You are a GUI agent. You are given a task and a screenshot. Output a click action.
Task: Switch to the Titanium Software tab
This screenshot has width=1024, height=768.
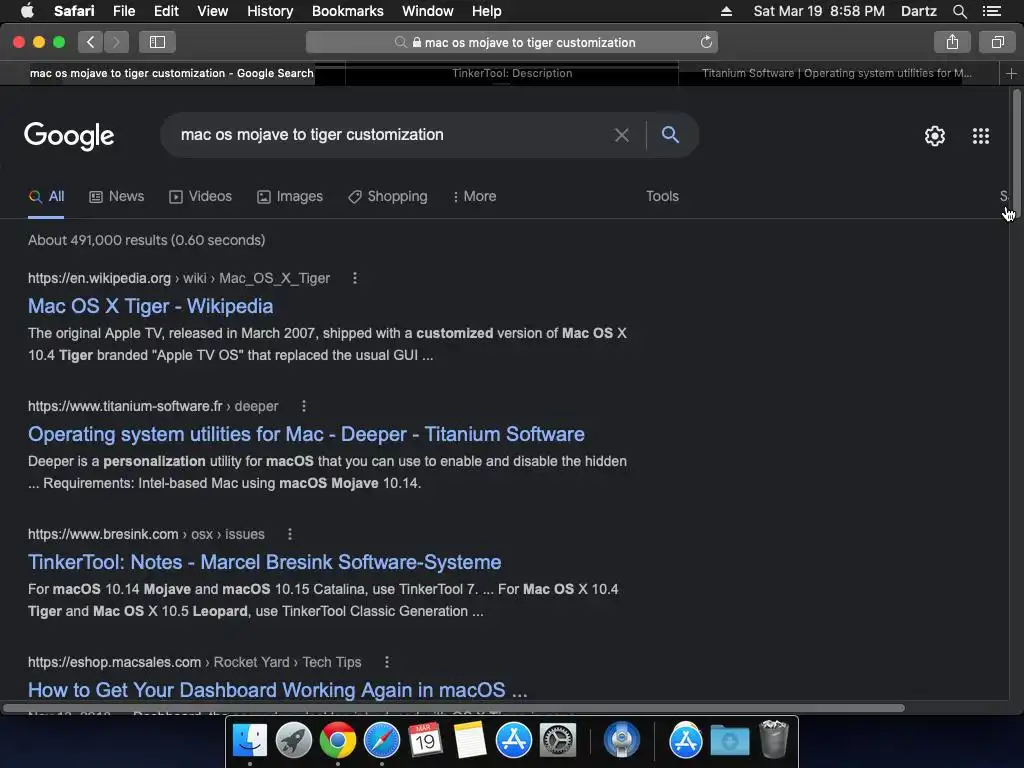click(x=837, y=73)
